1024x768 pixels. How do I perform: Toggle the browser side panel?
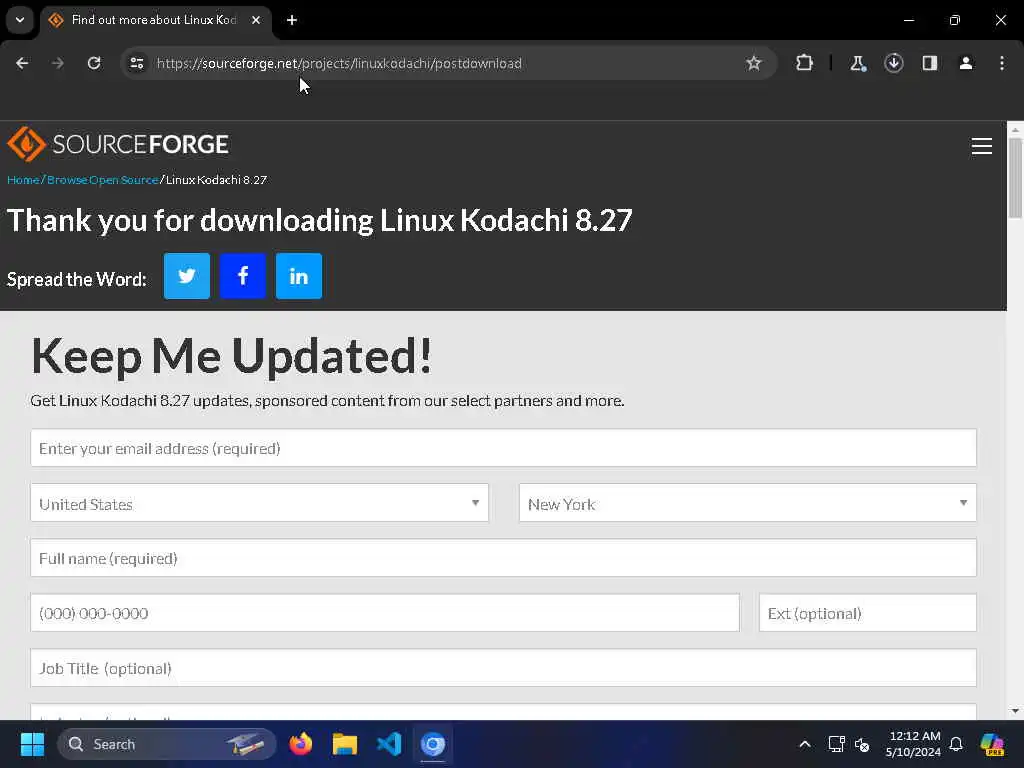[930, 63]
